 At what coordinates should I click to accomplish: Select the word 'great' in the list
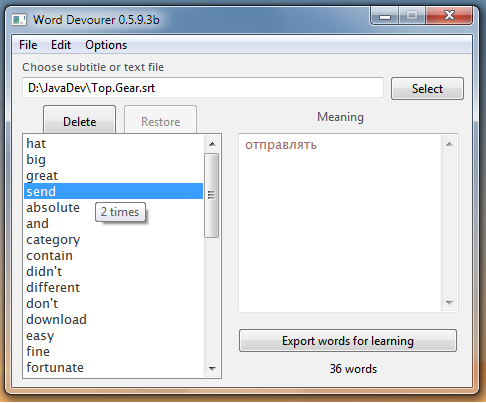pyautogui.click(x=113, y=176)
